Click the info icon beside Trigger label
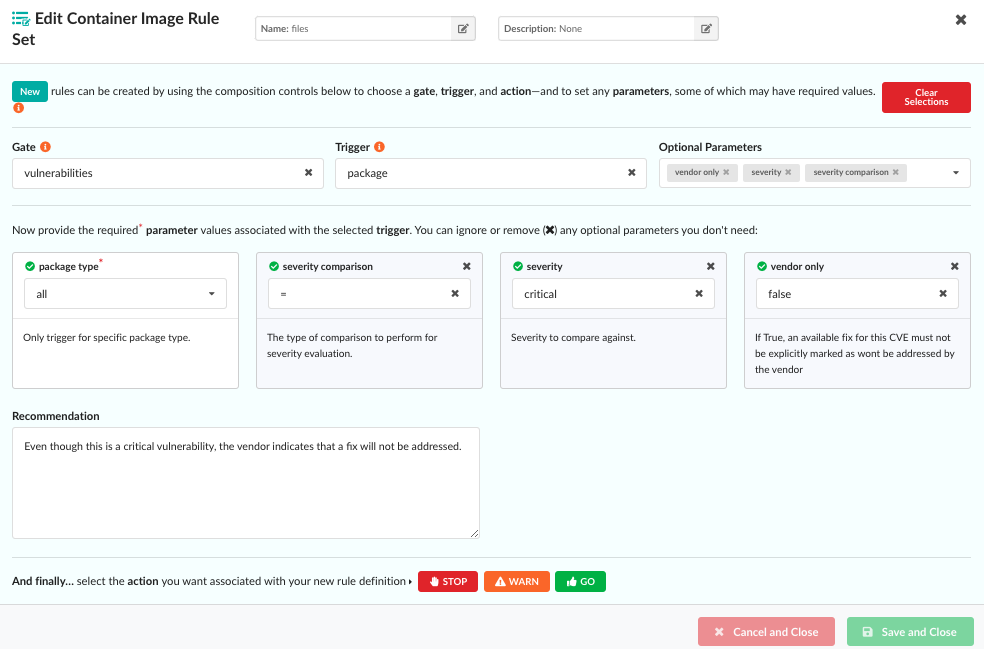The width and height of the screenshot is (984, 649). pyautogui.click(x=380, y=147)
